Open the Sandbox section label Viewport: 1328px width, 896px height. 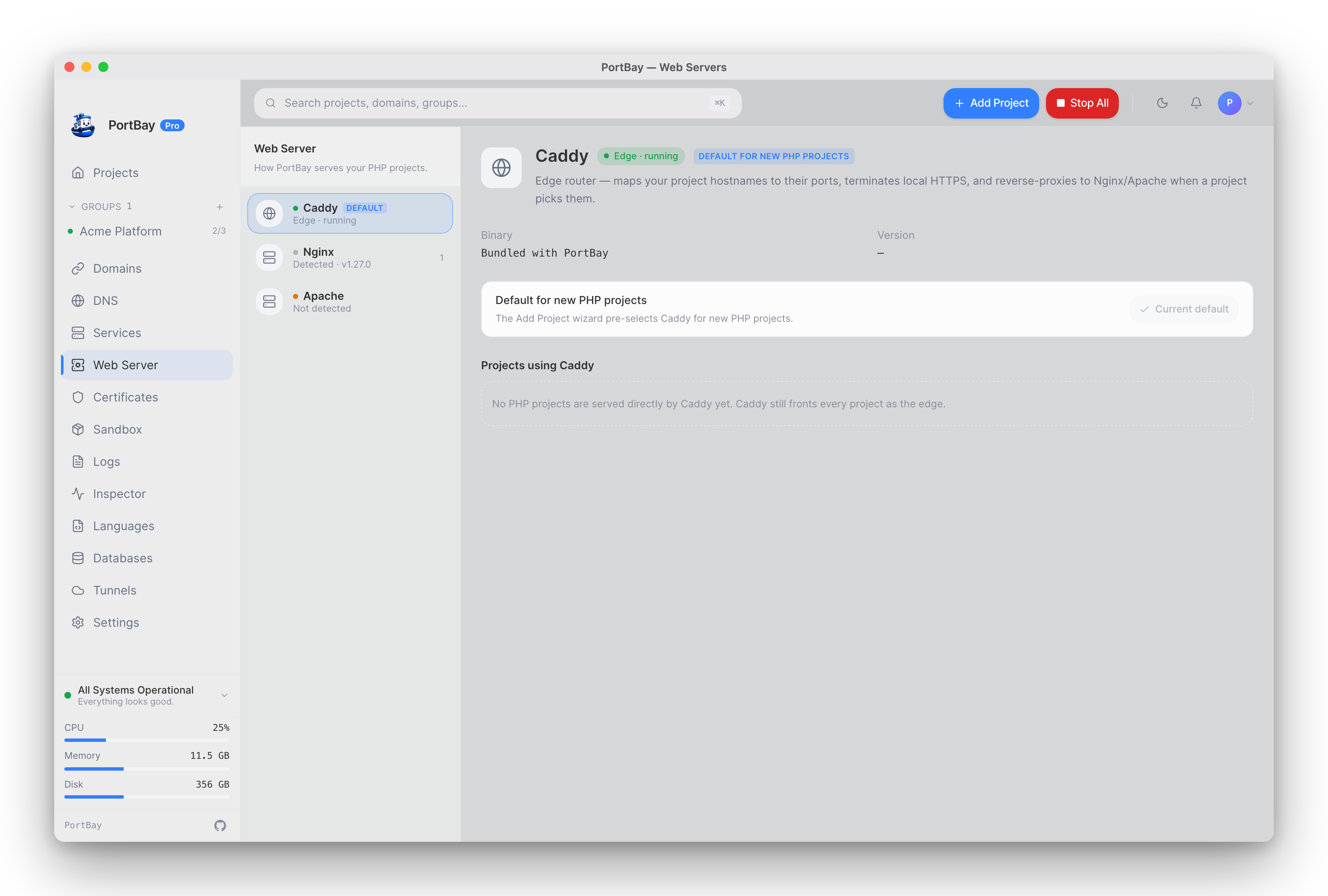tap(117, 429)
